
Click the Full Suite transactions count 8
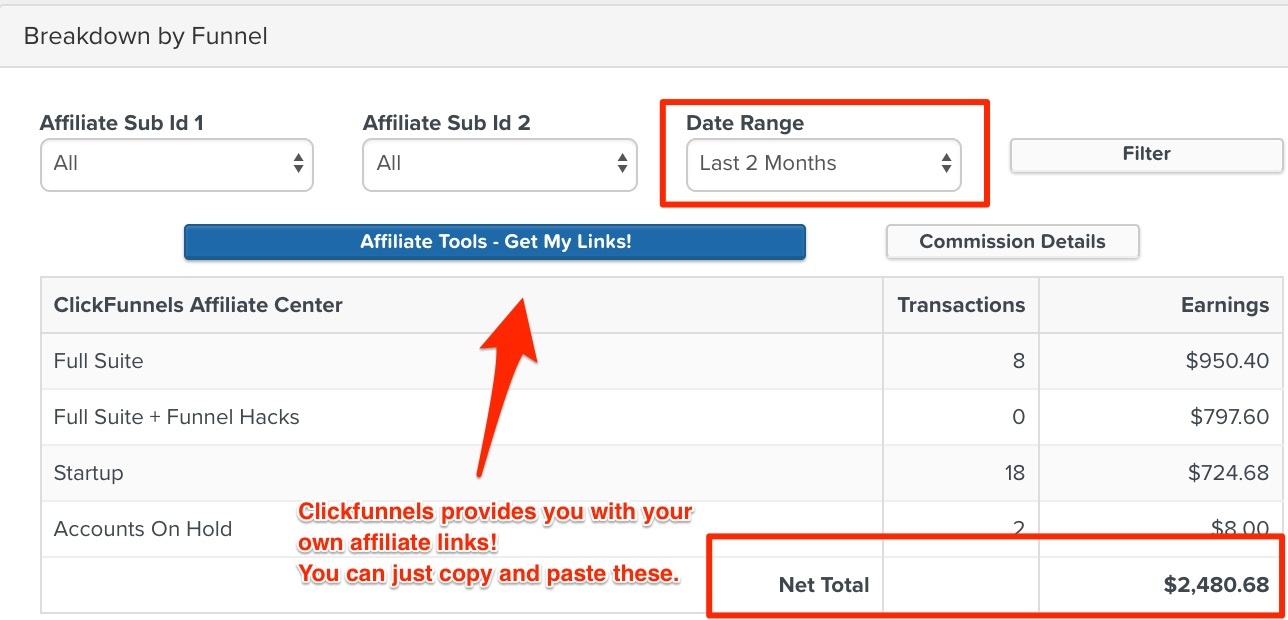point(1019,361)
